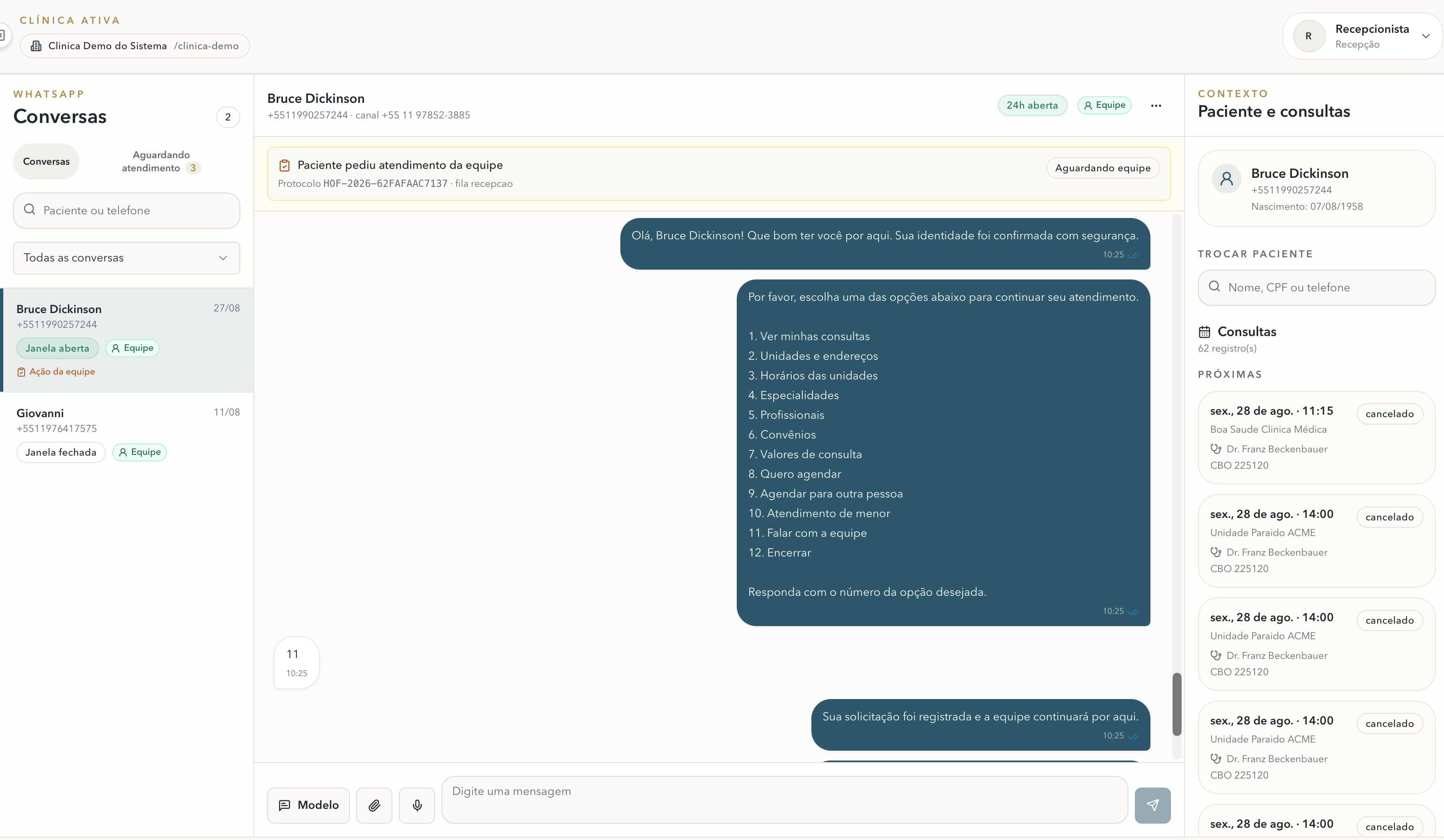Image resolution: width=1444 pixels, height=840 pixels.
Task: Click cancelado badge on Boa Saude Clinica appointment
Action: (1389, 414)
